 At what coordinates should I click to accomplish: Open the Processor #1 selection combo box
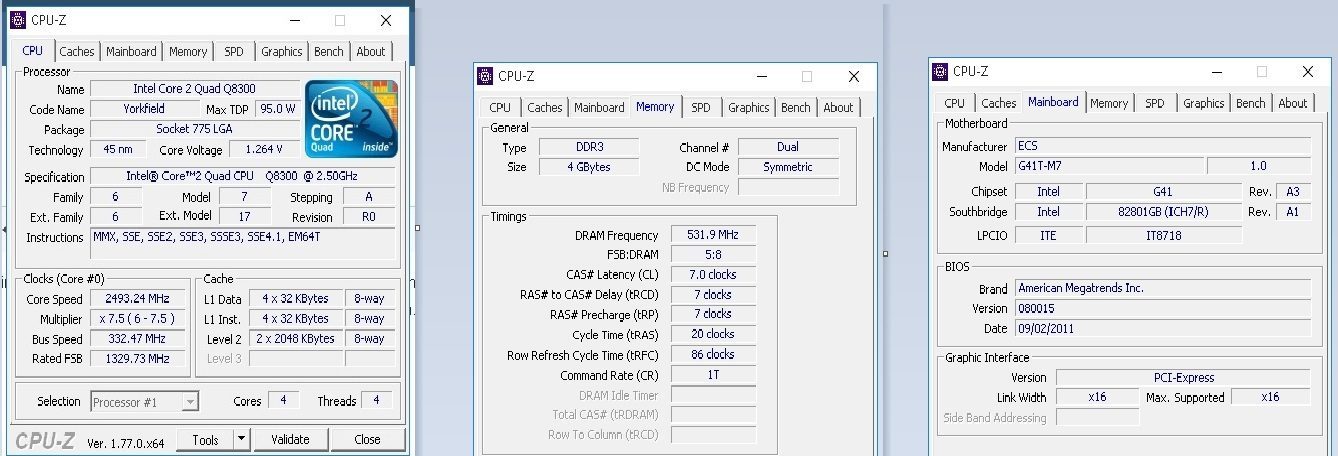[x=145, y=402]
